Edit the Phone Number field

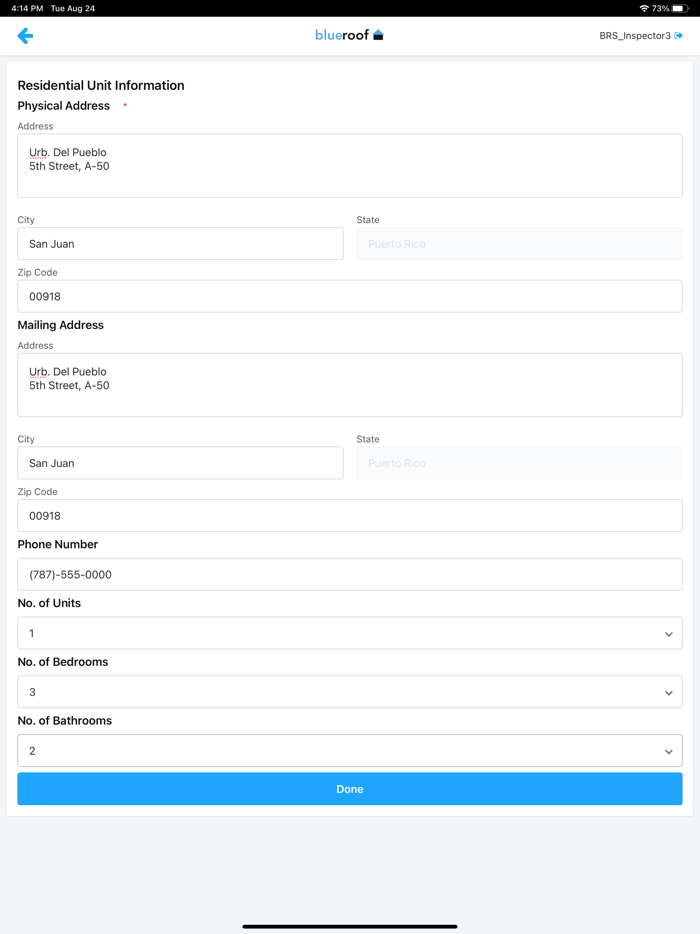point(350,575)
